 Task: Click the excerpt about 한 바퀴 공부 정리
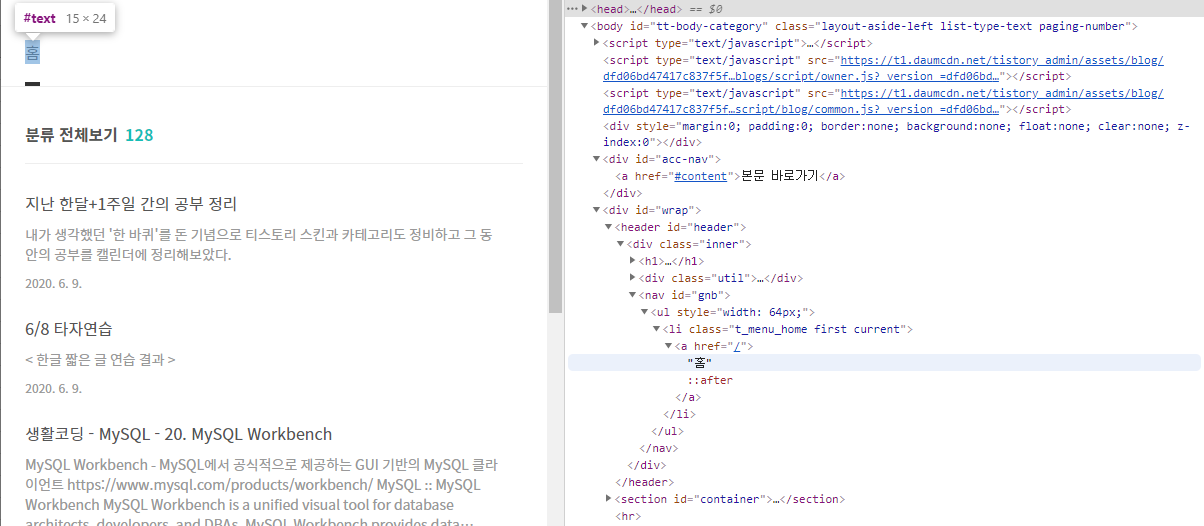point(259,244)
